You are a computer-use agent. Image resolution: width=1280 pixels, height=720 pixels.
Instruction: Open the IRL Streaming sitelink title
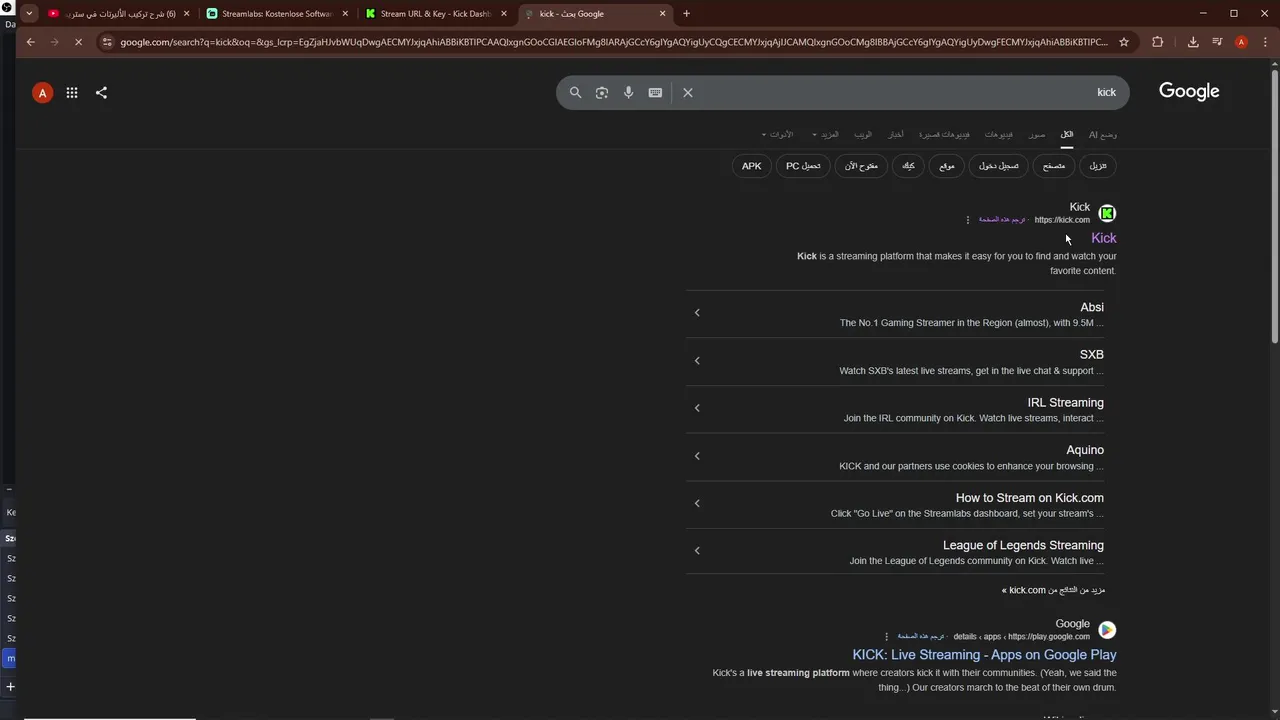[1065, 403]
